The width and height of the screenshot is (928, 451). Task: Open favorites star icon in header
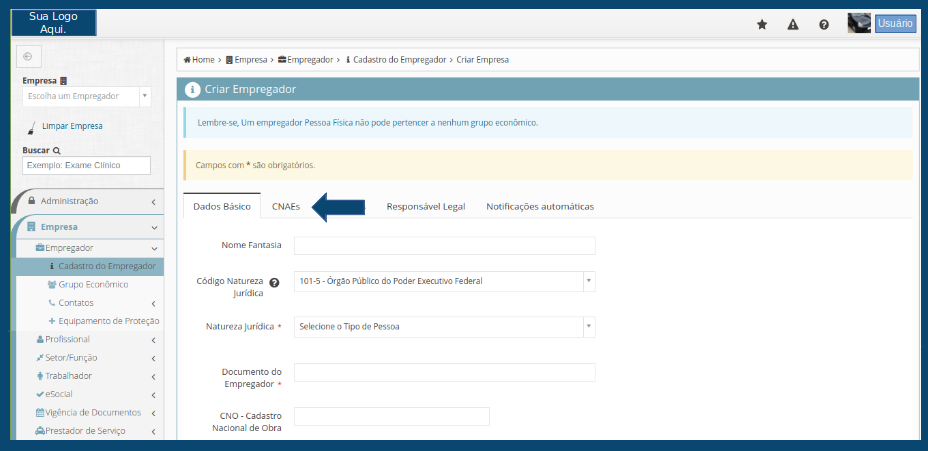[x=762, y=24]
